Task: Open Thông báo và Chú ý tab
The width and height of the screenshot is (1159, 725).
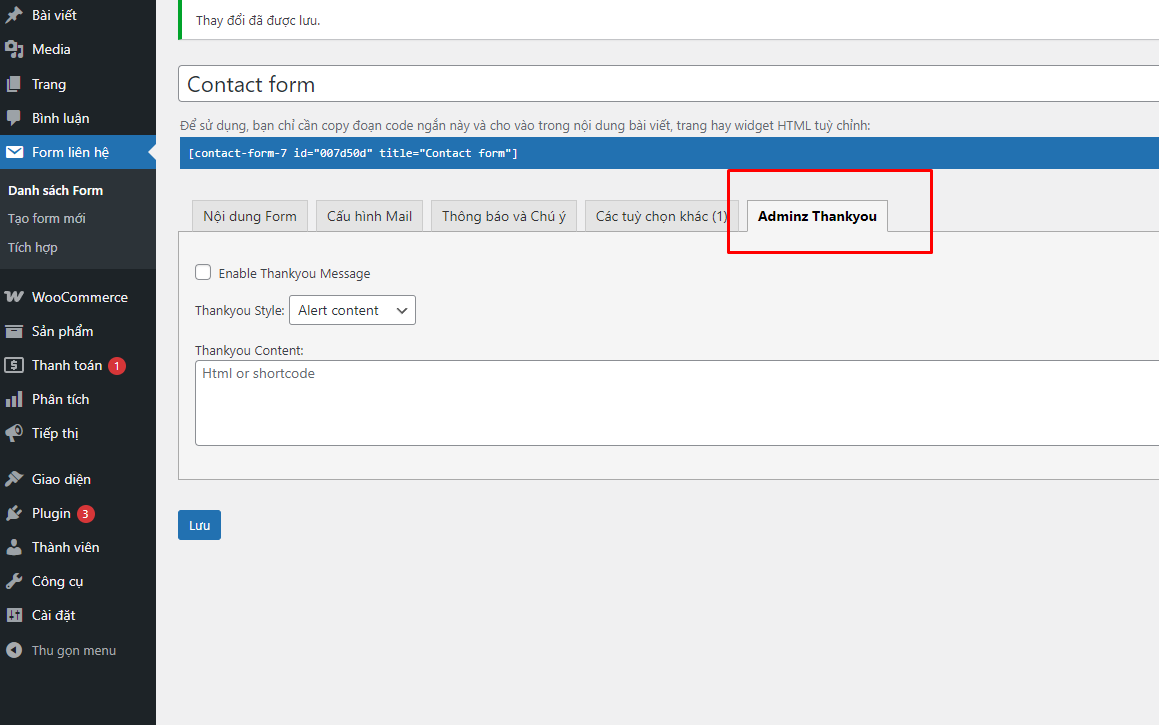Action: 504,216
